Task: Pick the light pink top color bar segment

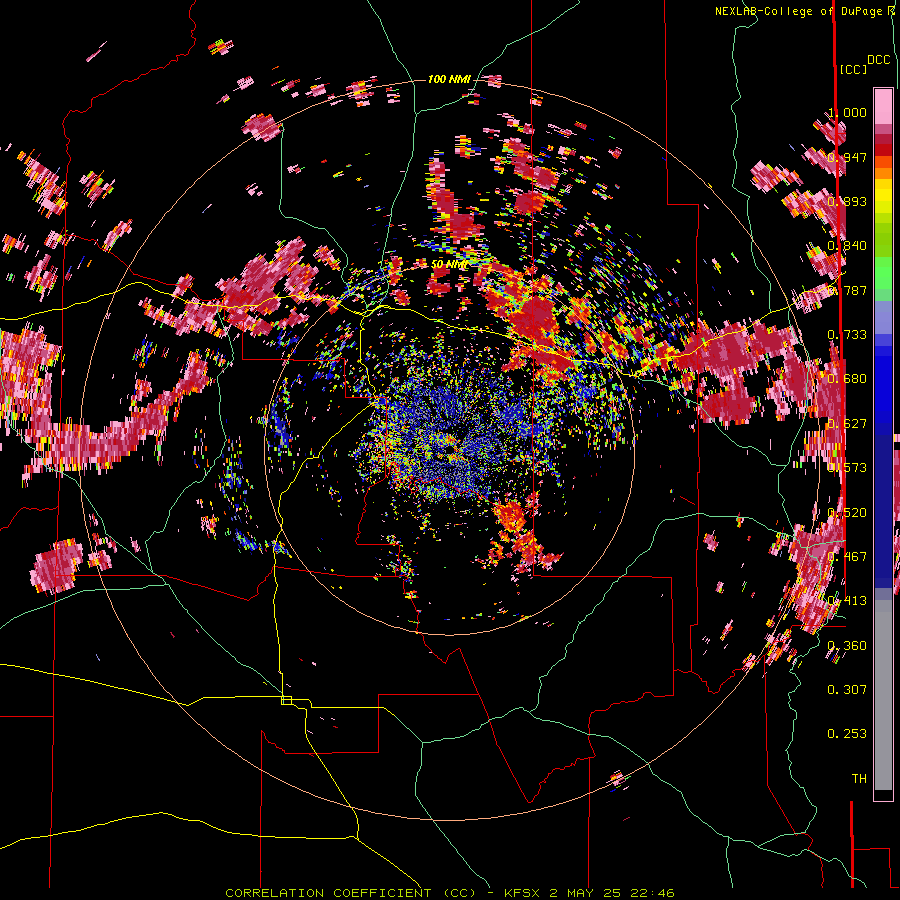Action: click(x=883, y=106)
